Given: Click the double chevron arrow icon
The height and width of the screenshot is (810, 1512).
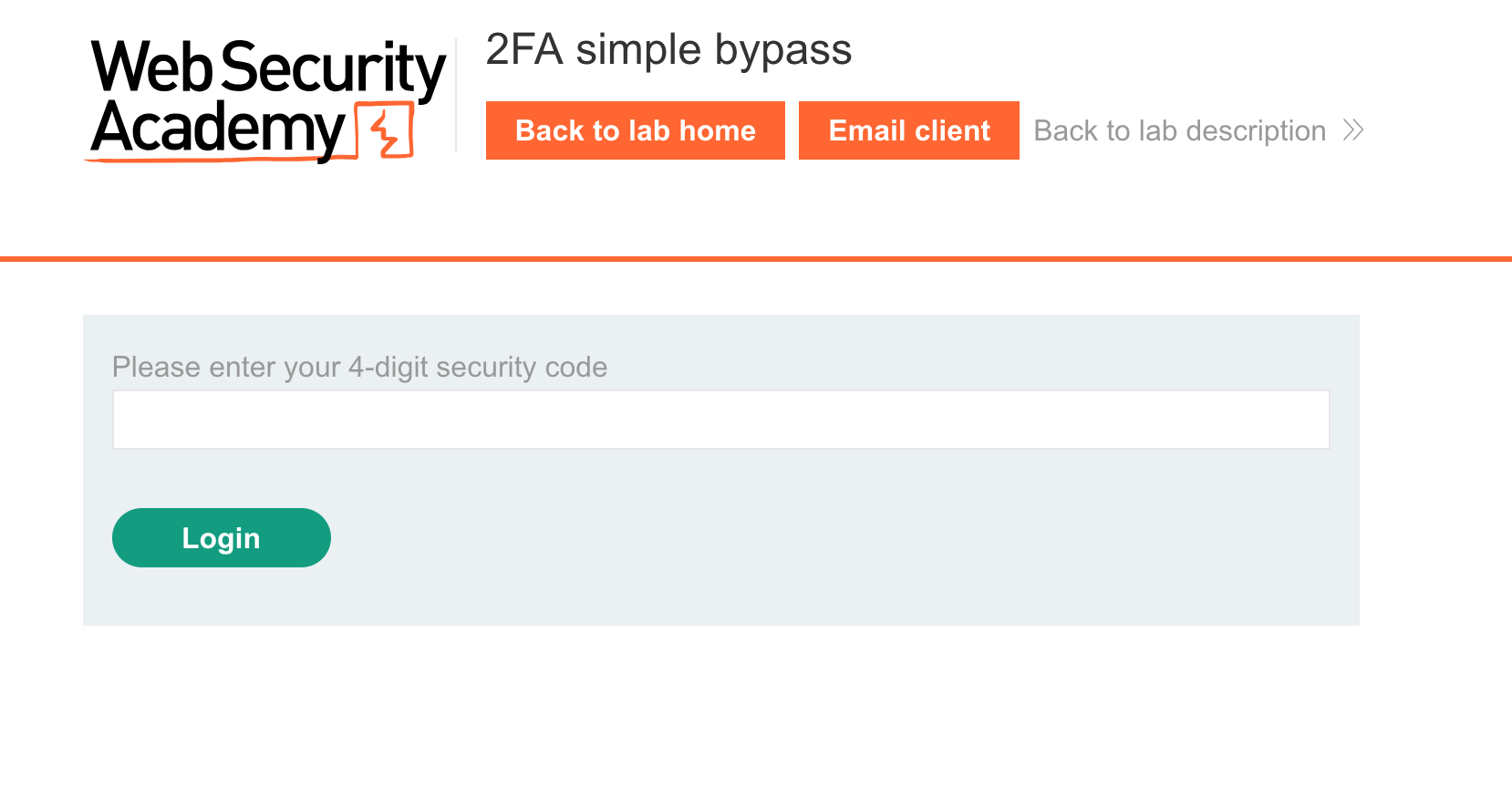Looking at the screenshot, I should (1353, 130).
